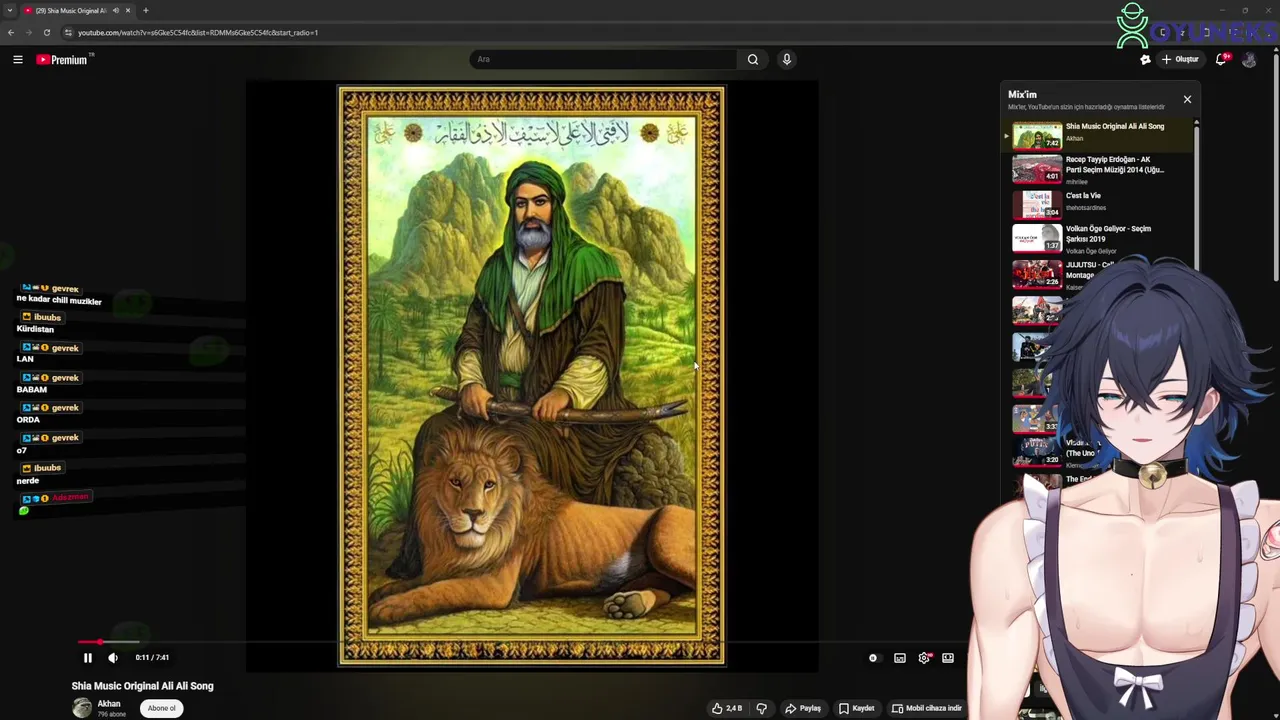The image size is (1280, 720).
Task: Mute the video volume speaker icon
Action: pyautogui.click(x=113, y=658)
